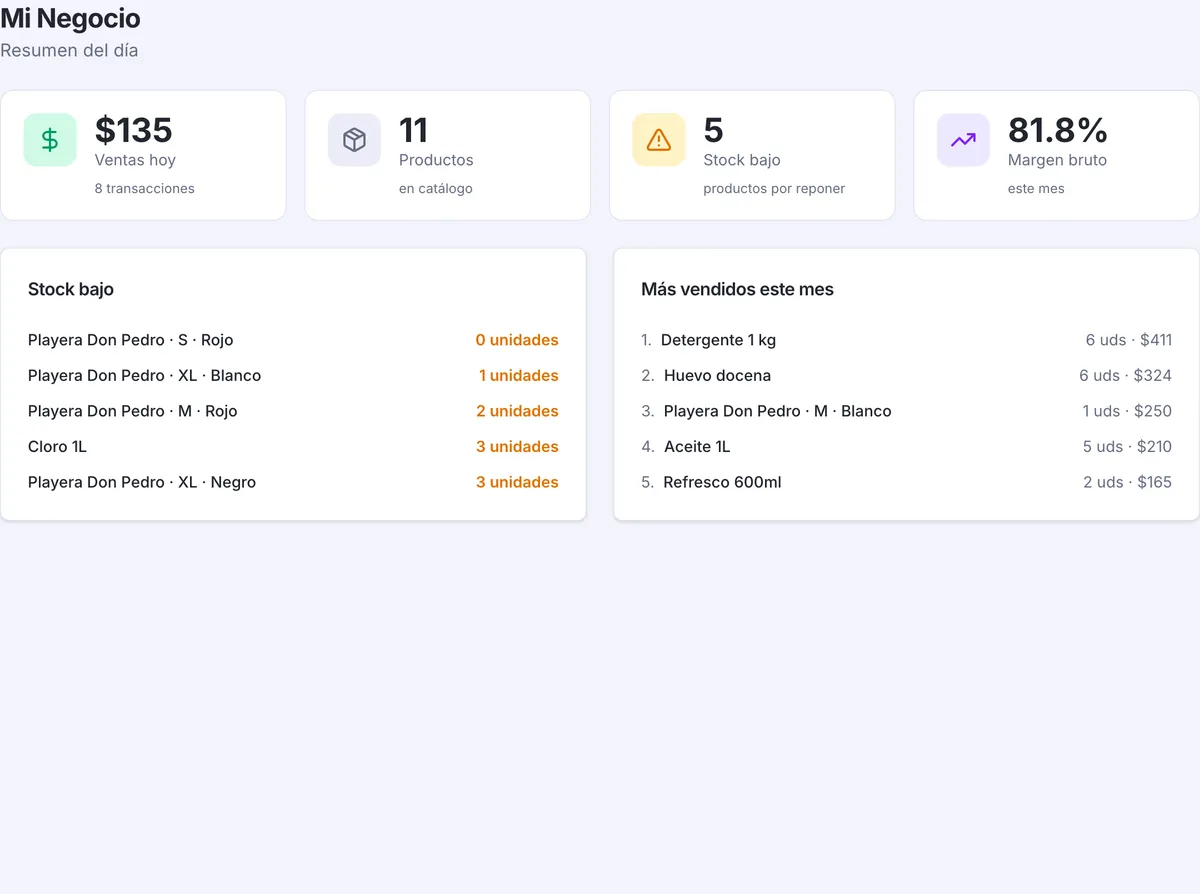1200x894 pixels.
Task: Select 'Huevo docena' top seller
Action: pyautogui.click(x=906, y=376)
